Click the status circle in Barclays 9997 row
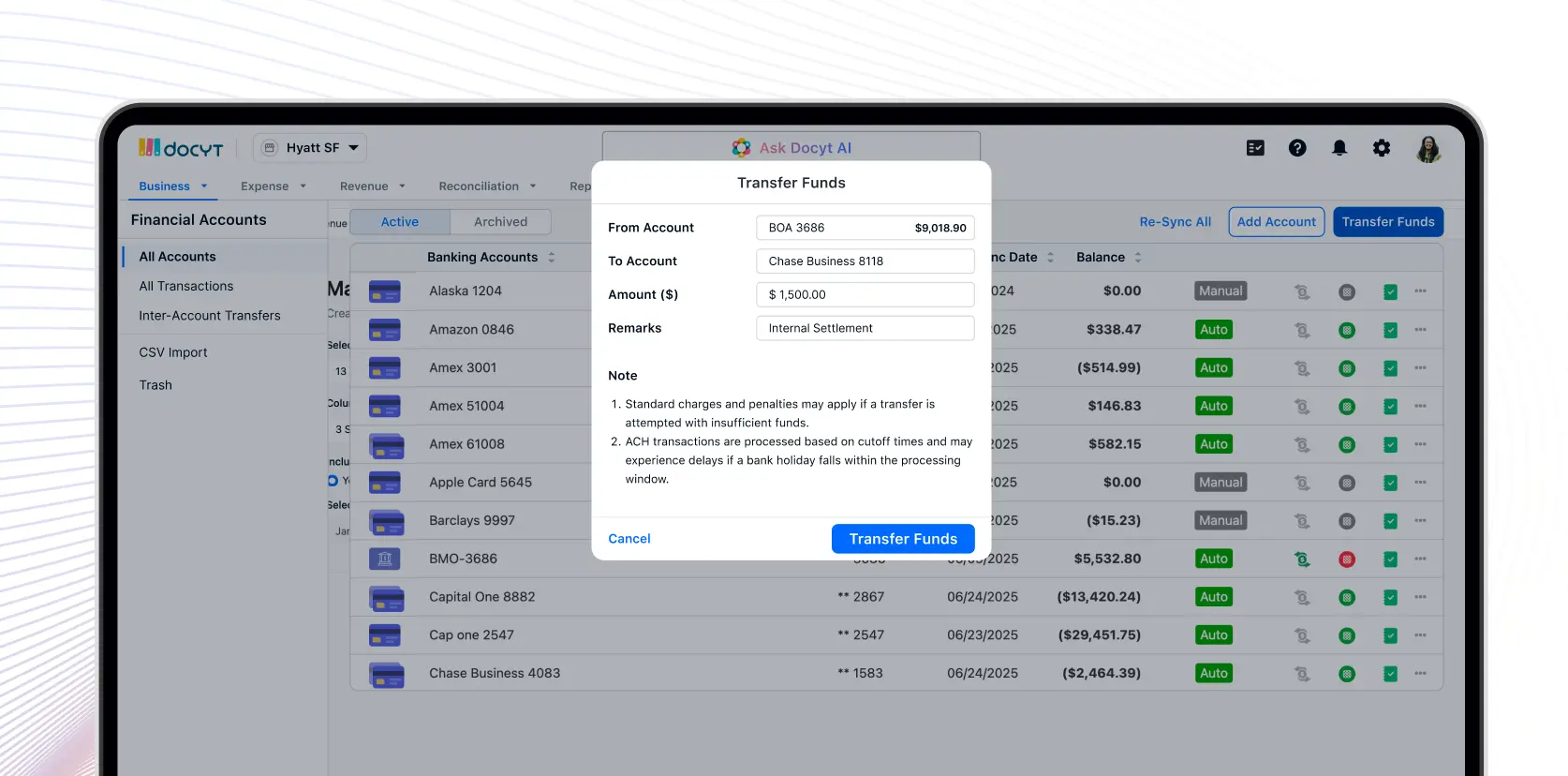The image size is (1568, 776). point(1347,521)
